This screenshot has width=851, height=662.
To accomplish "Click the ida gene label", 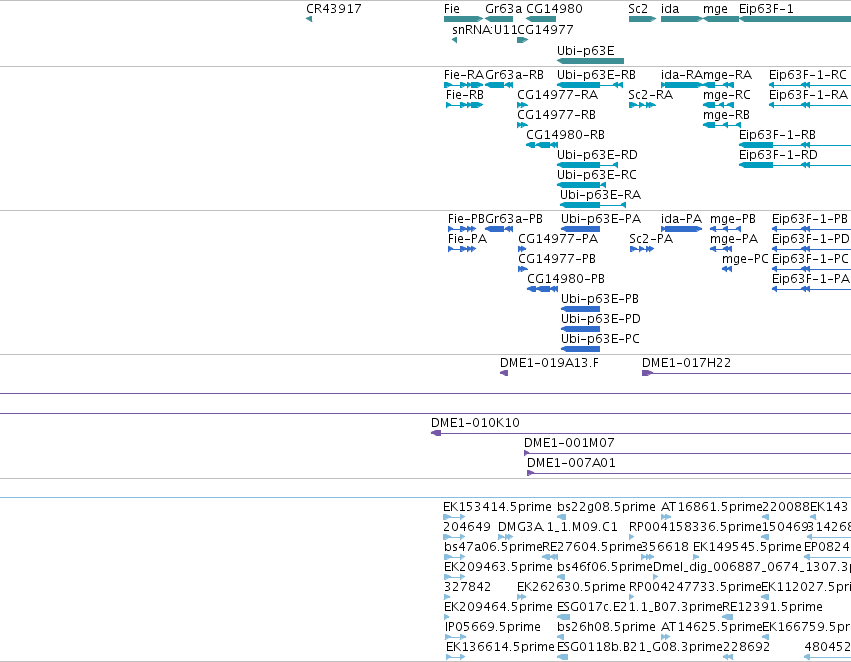I will pyautogui.click(x=670, y=9).
